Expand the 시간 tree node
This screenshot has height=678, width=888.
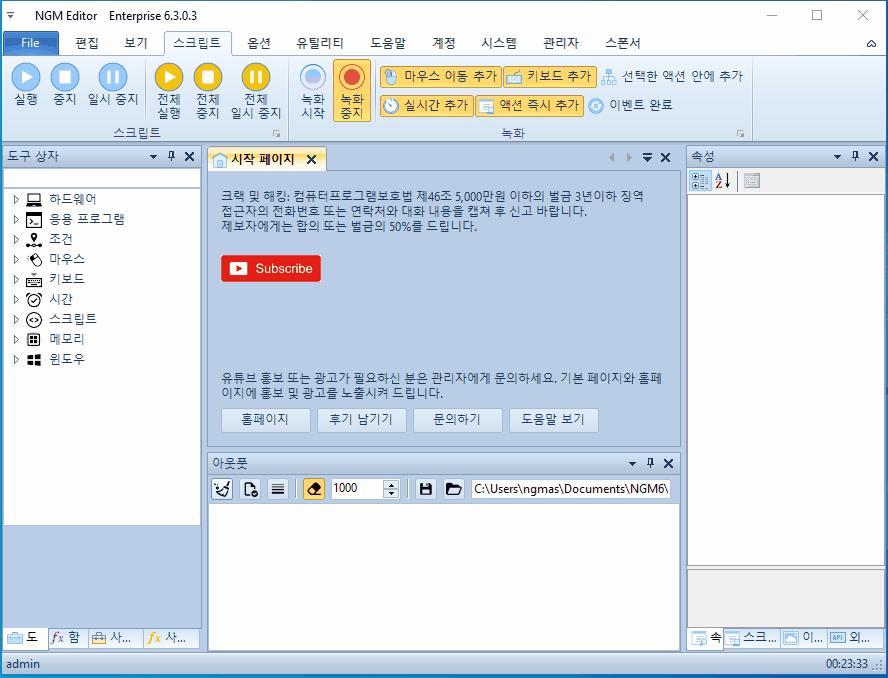(x=16, y=299)
